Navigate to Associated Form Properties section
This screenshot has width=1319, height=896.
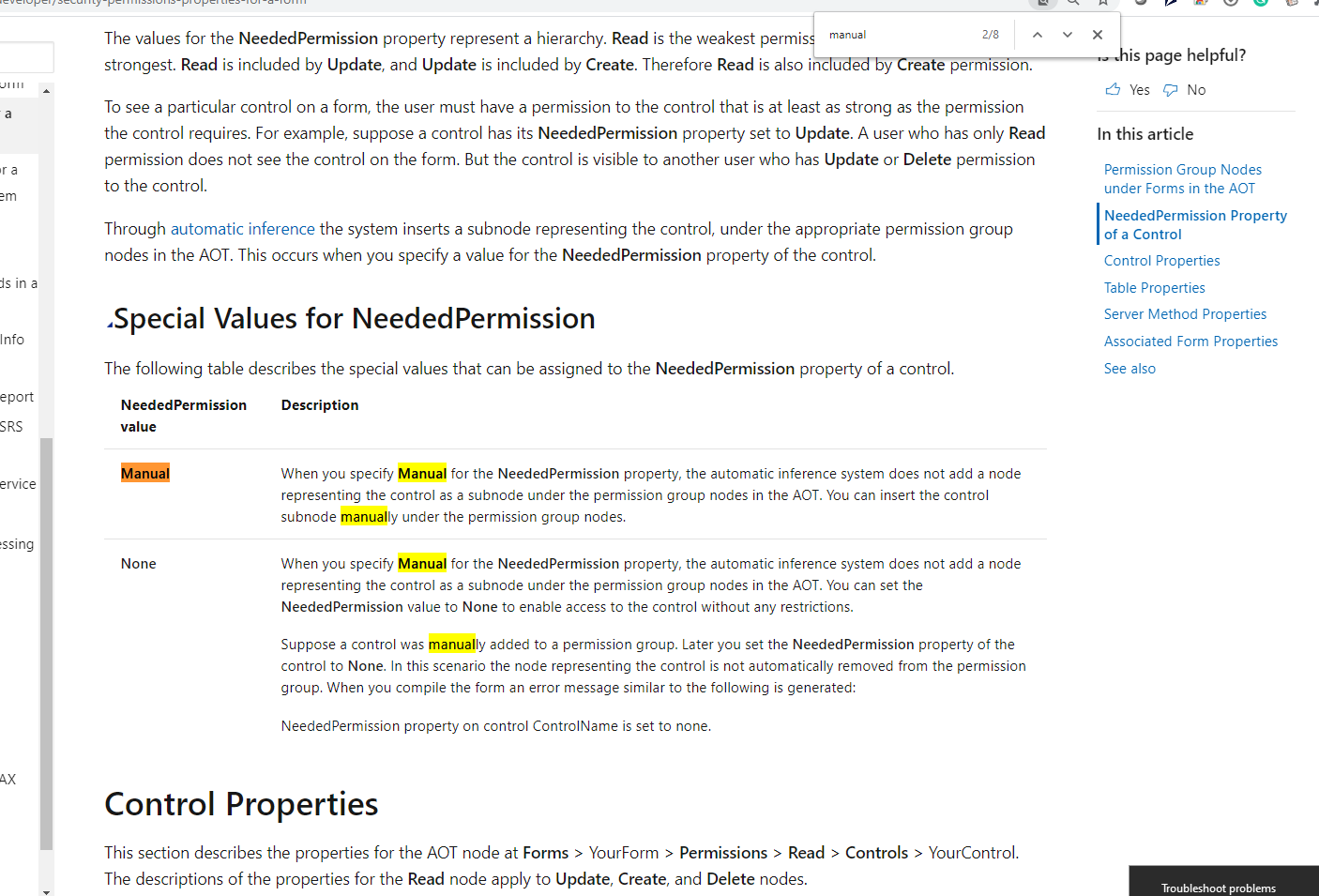[1190, 342]
